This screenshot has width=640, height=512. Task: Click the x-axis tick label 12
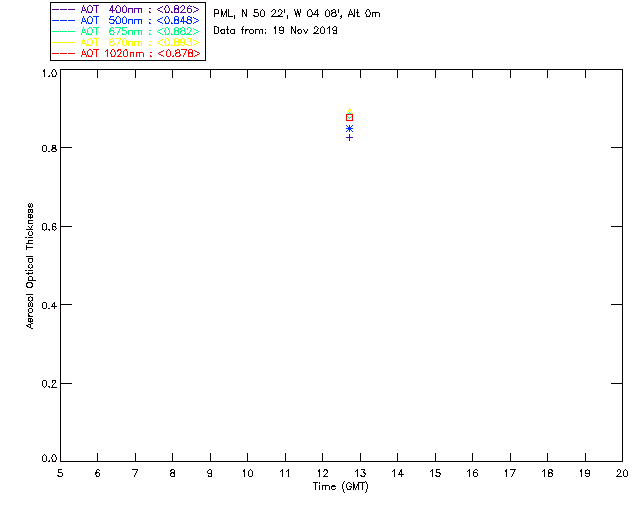(x=322, y=473)
